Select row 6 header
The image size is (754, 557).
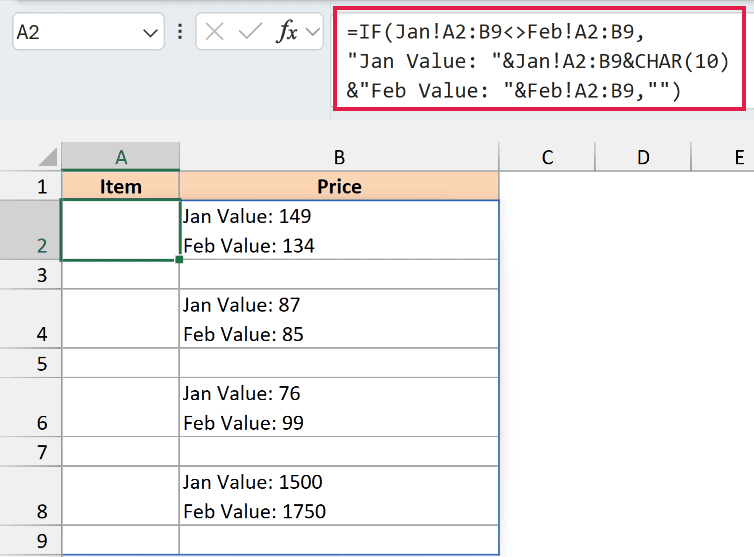tap(31, 407)
